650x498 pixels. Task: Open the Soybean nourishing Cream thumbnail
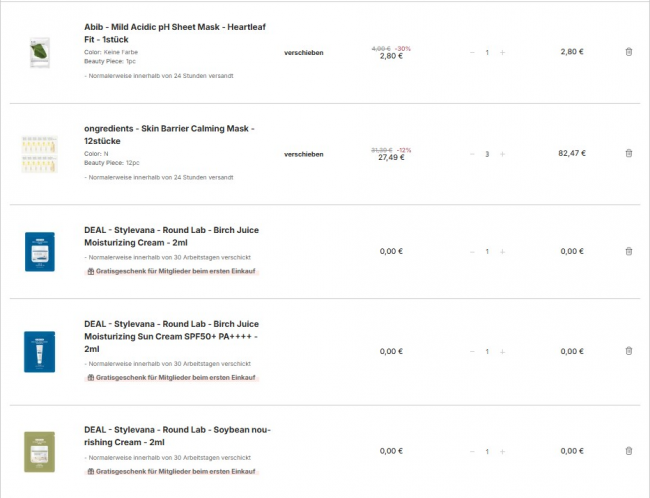tap(39, 452)
